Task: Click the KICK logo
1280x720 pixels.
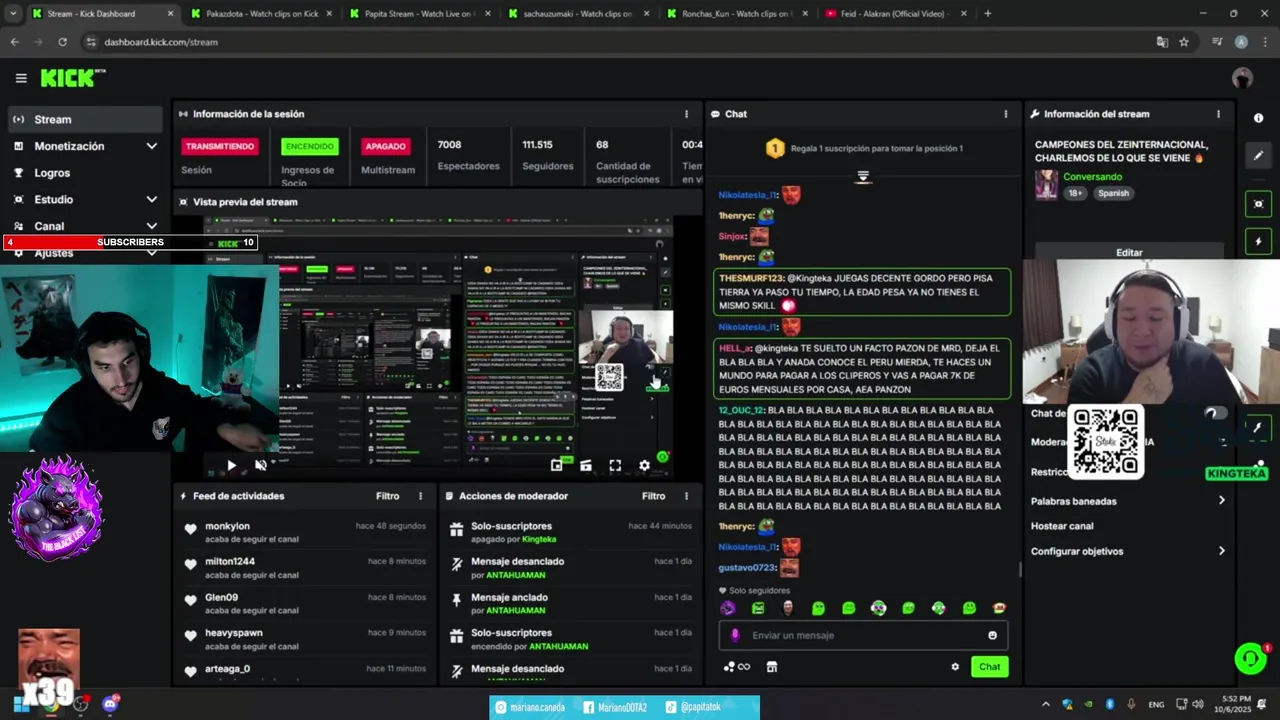Action: (70, 77)
